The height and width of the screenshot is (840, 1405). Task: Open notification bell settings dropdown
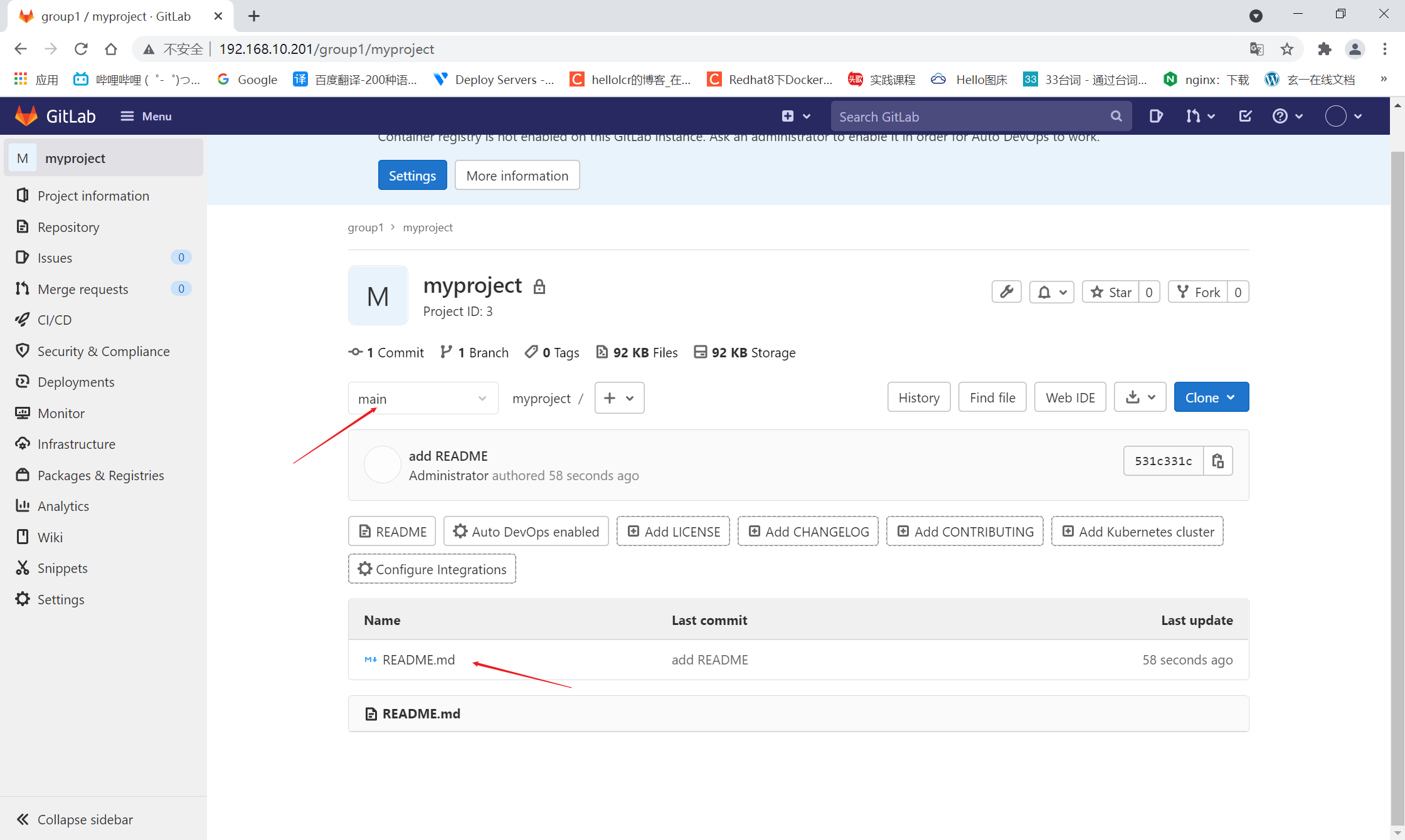pyautogui.click(x=1051, y=292)
